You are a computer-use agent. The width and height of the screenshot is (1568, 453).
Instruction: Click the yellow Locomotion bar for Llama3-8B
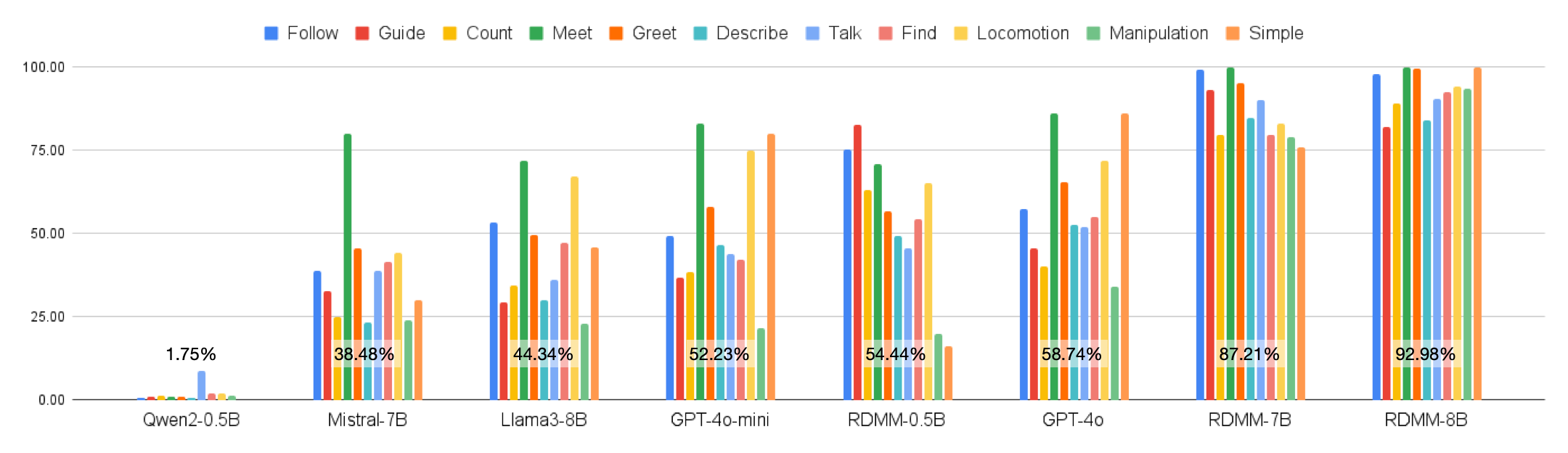(574, 288)
